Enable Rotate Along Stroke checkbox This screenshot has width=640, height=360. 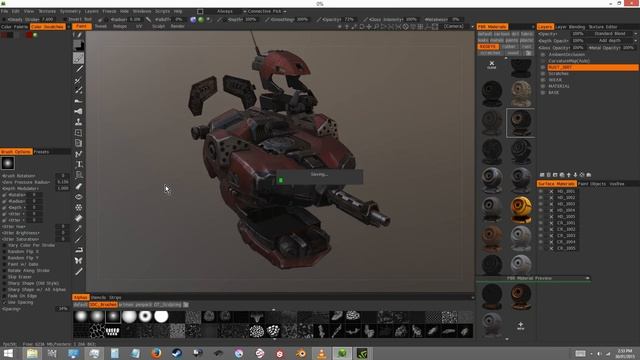point(4,271)
